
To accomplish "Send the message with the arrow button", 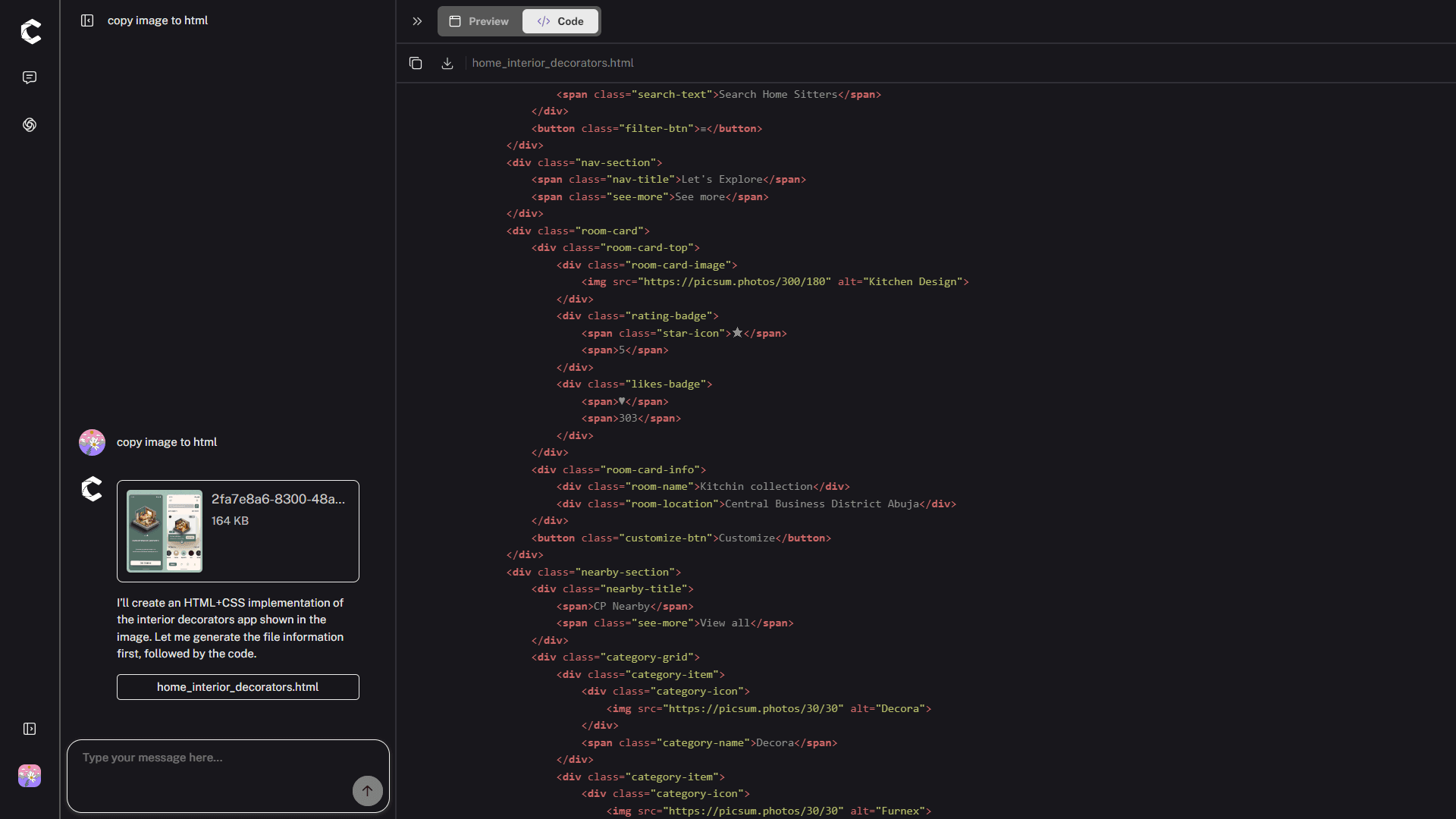I will (368, 791).
